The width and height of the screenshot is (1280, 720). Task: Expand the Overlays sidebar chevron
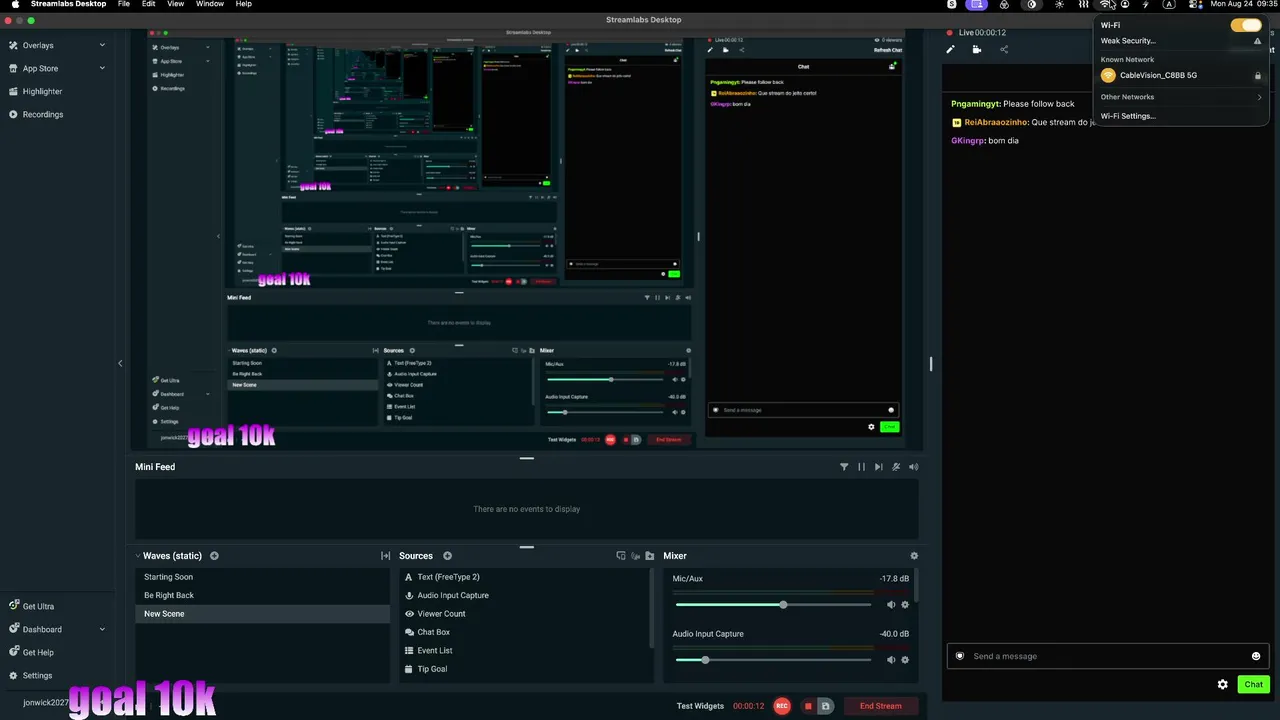tap(102, 45)
